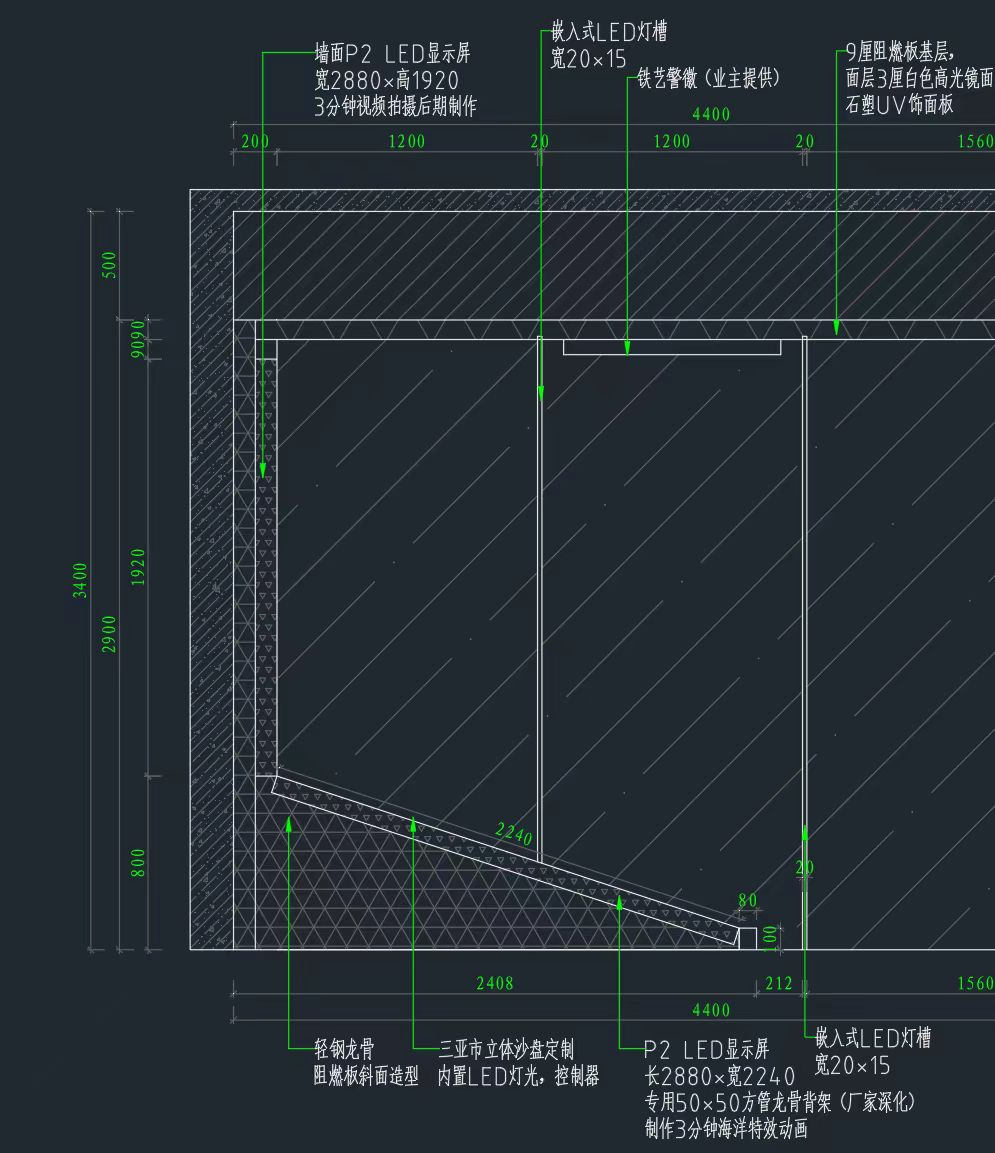This screenshot has width=995, height=1153.
Task: Click the 500 vertical dimension at top left
Action: (x=110, y=264)
